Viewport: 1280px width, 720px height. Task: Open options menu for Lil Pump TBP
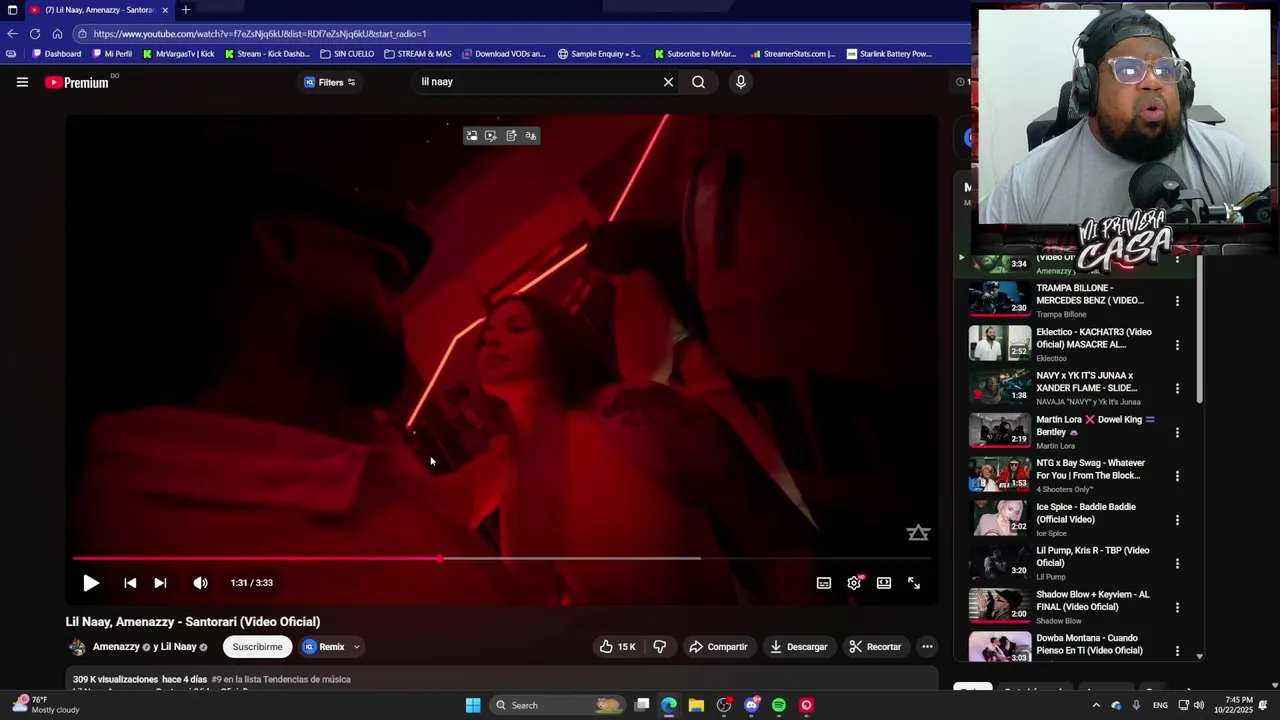(x=1177, y=564)
